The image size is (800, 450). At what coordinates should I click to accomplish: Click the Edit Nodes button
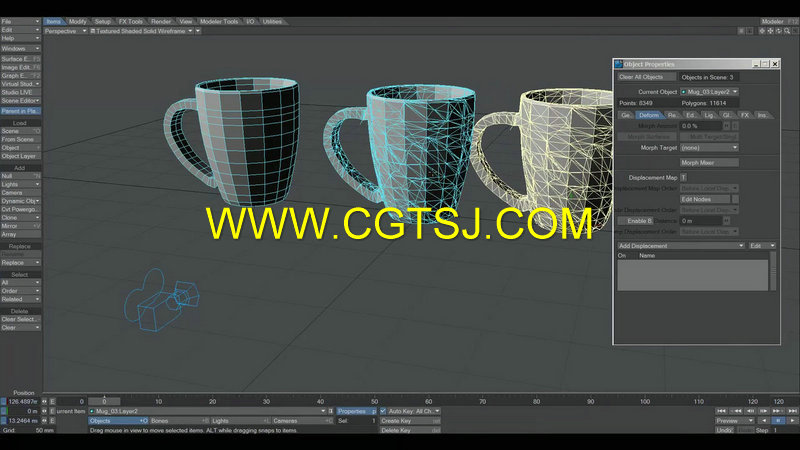tap(705, 199)
